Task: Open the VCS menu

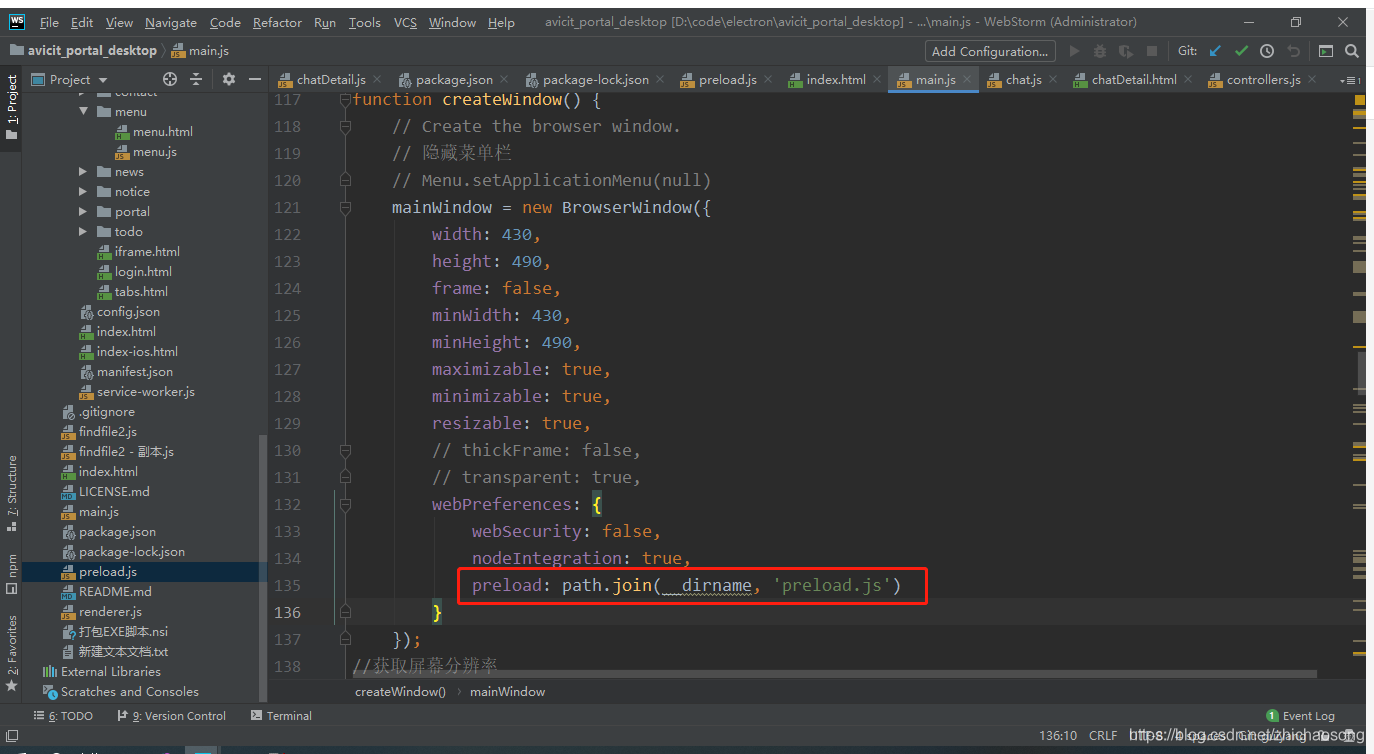Action: pyautogui.click(x=405, y=22)
